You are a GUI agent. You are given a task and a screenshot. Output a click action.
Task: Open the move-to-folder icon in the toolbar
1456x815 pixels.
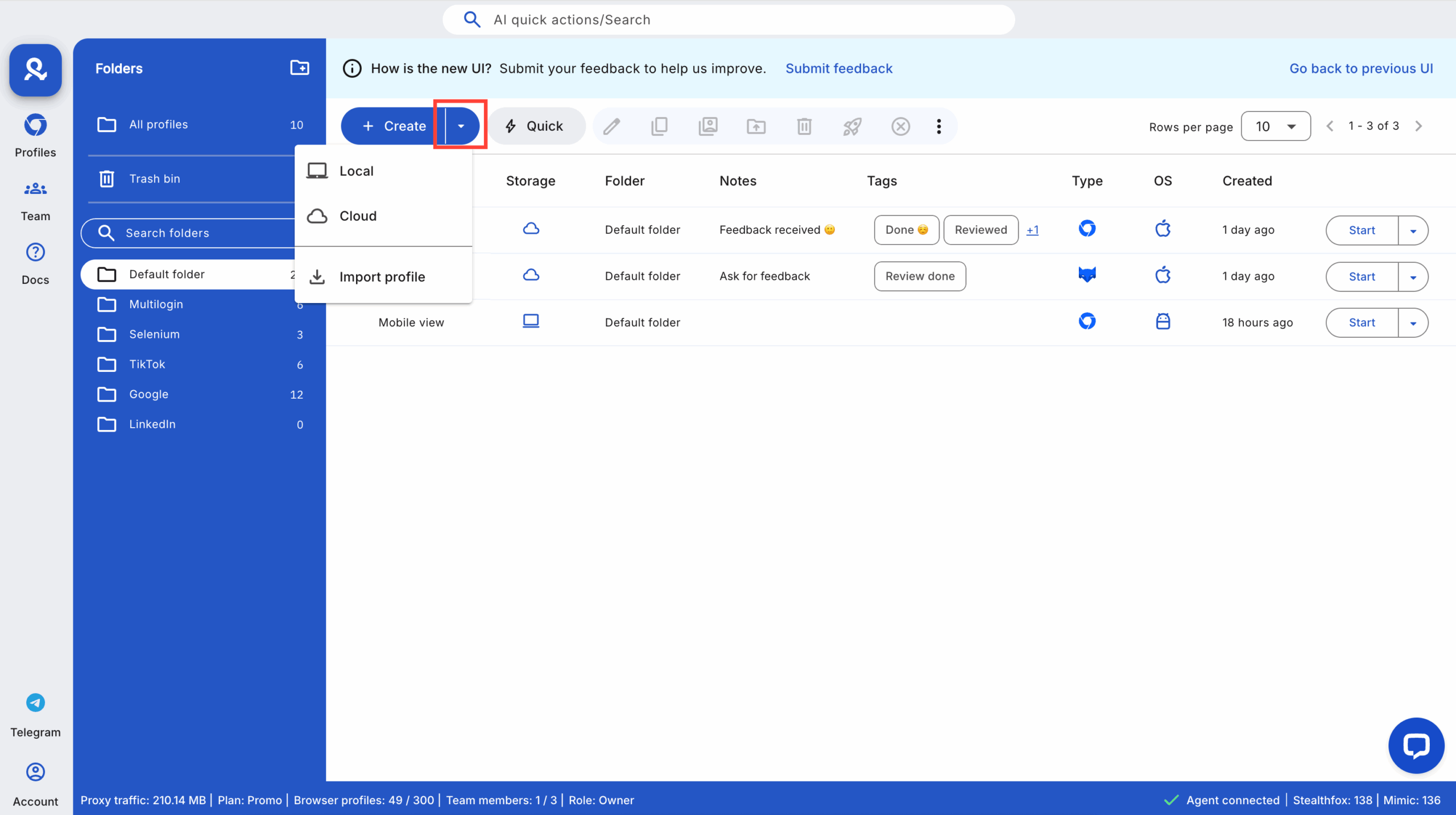[756, 126]
